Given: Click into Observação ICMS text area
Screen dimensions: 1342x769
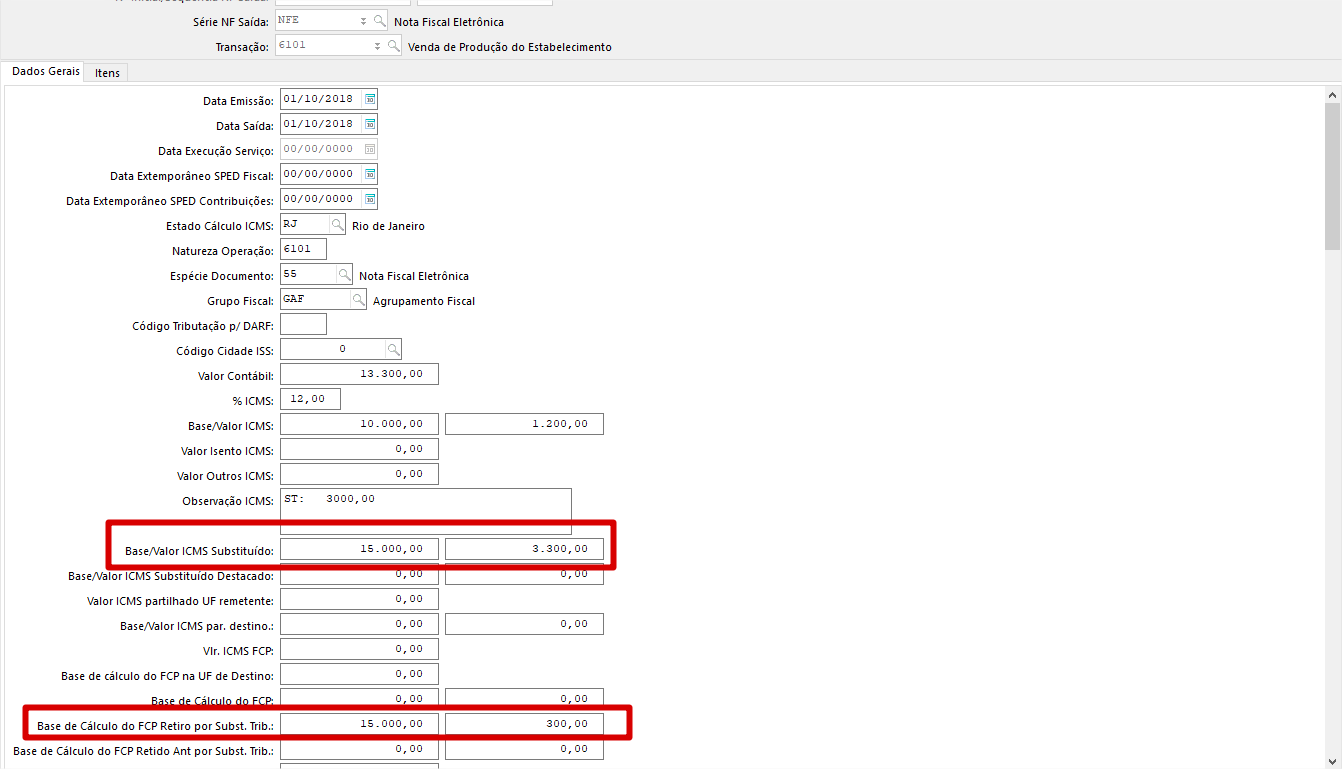Looking at the screenshot, I should click(x=425, y=511).
